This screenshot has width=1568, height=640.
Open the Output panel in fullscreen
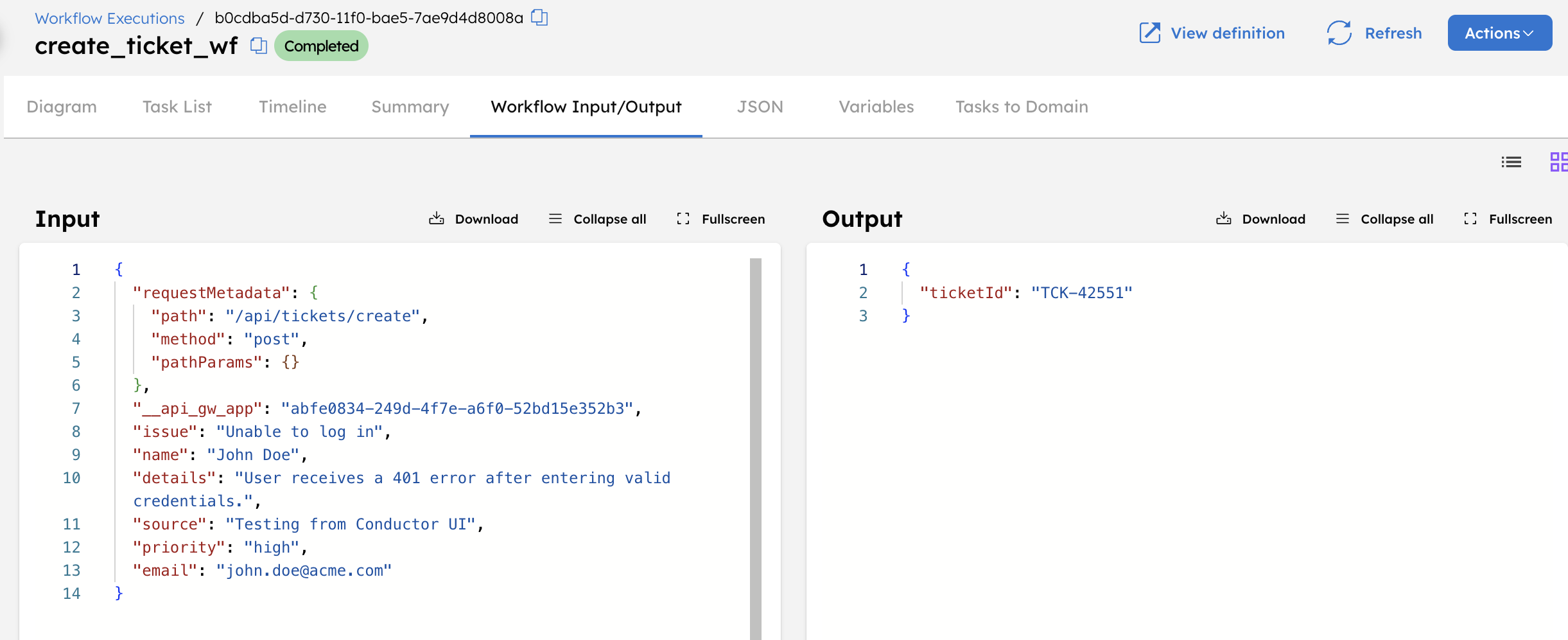1508,218
